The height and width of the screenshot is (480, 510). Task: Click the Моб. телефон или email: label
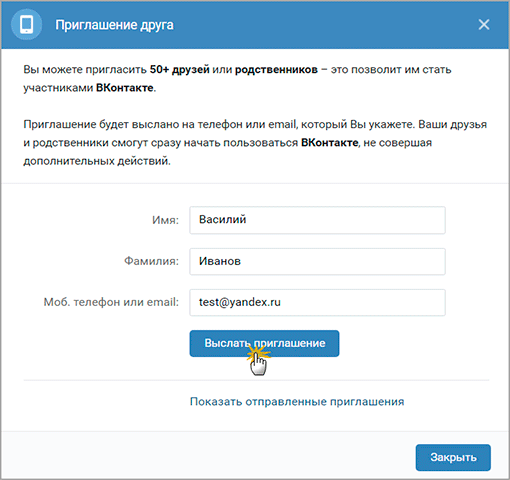pos(111,302)
